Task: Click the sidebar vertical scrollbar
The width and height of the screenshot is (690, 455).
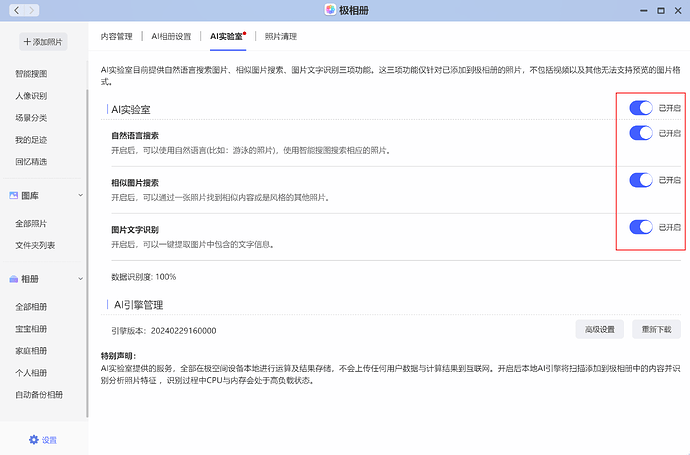Action: pyautogui.click(x=87, y=253)
